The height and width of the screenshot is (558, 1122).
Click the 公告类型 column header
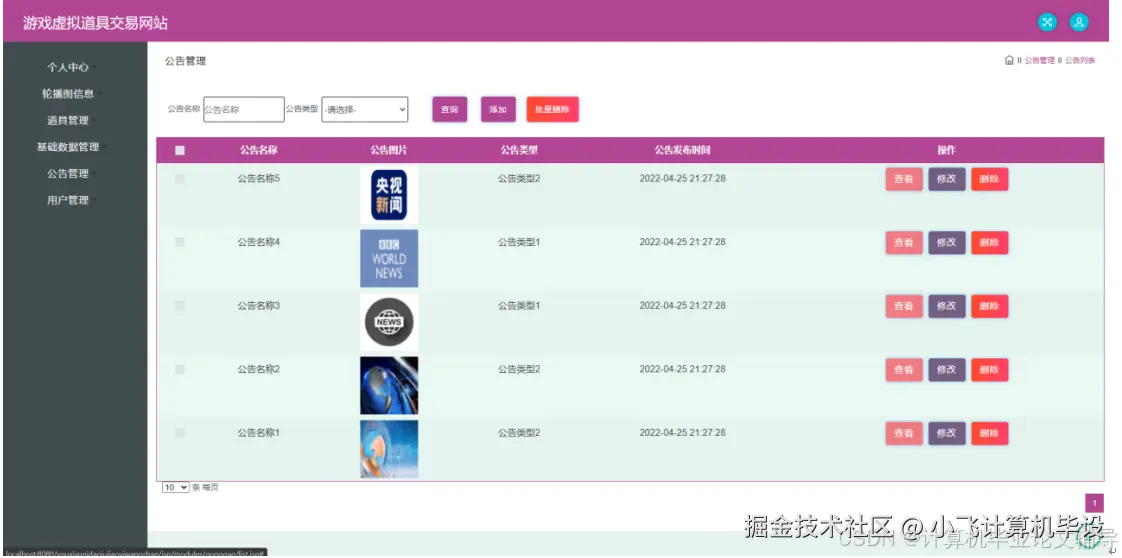coord(519,150)
